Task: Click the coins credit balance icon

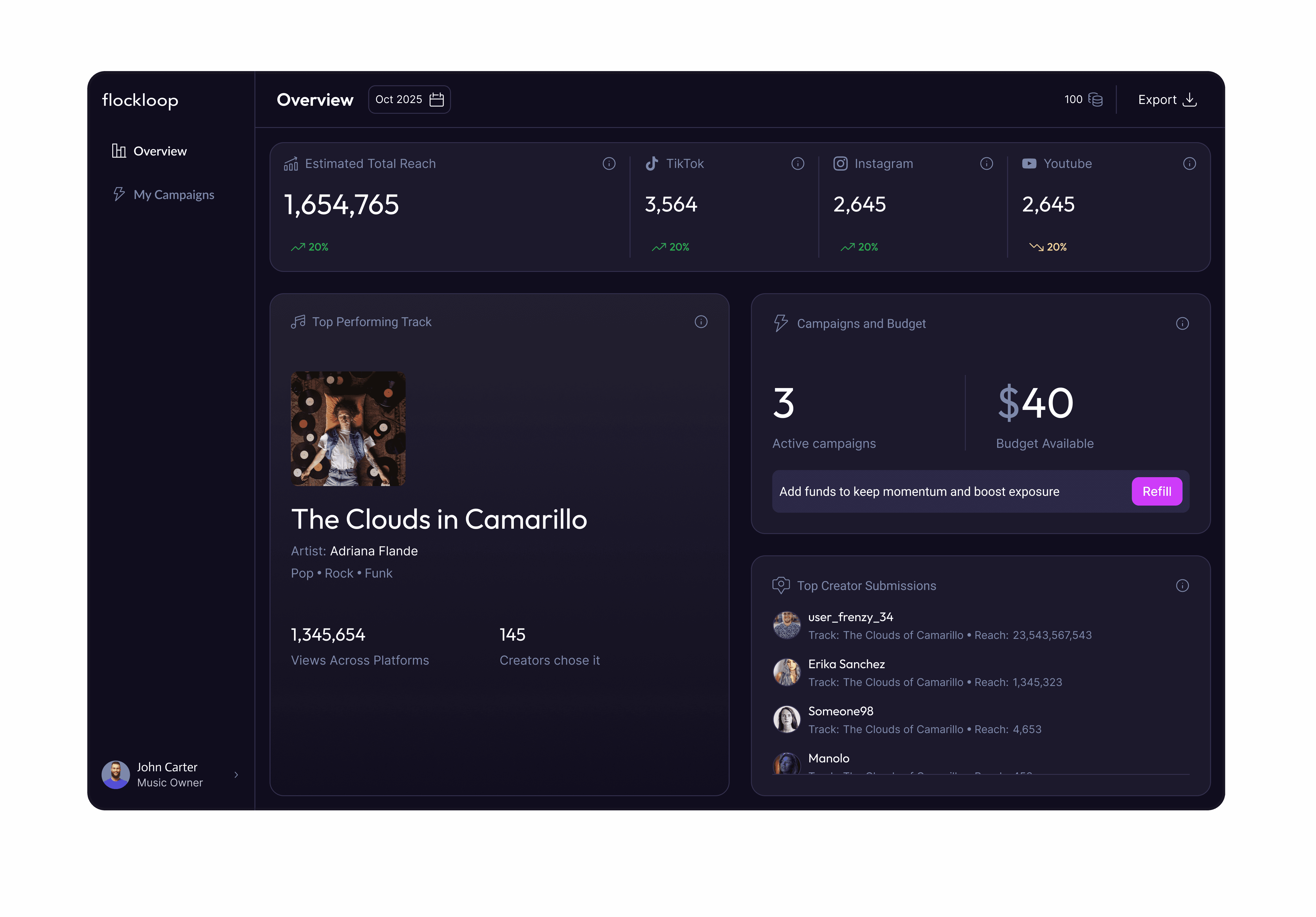Action: pos(1095,100)
